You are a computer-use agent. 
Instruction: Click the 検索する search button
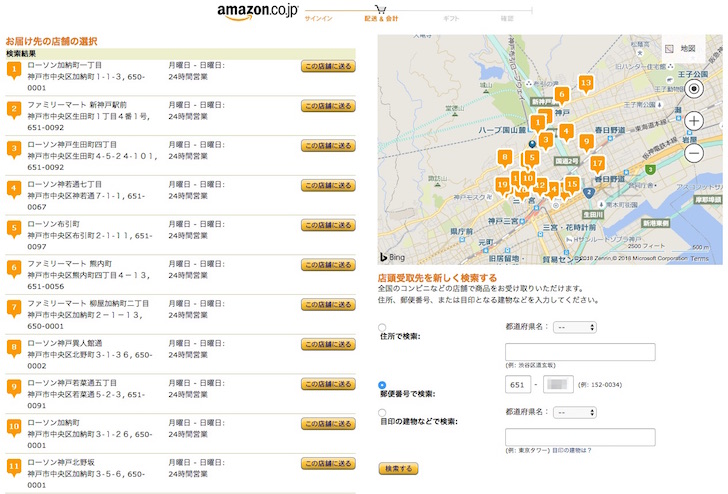[398, 468]
